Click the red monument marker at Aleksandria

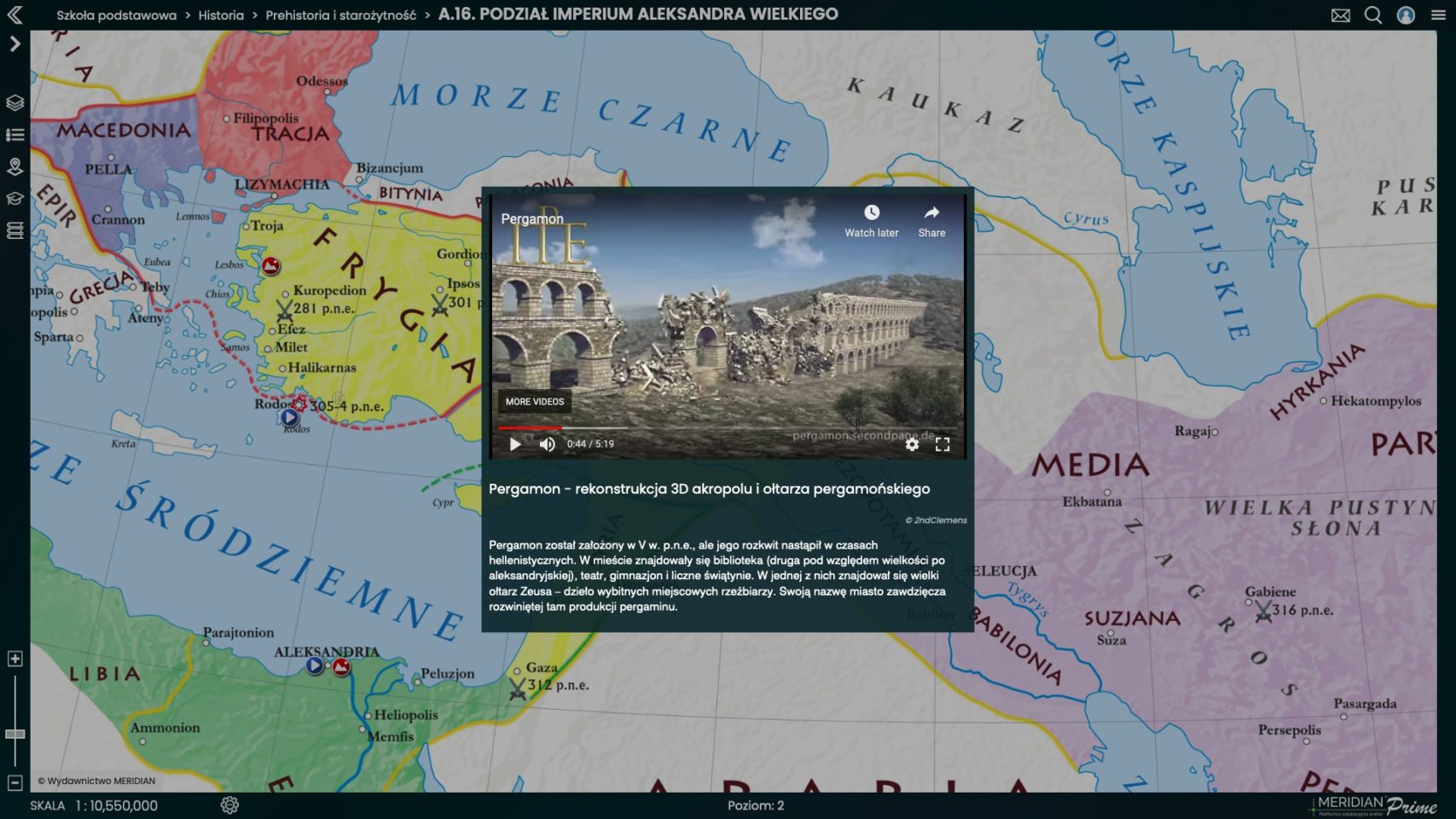click(341, 666)
